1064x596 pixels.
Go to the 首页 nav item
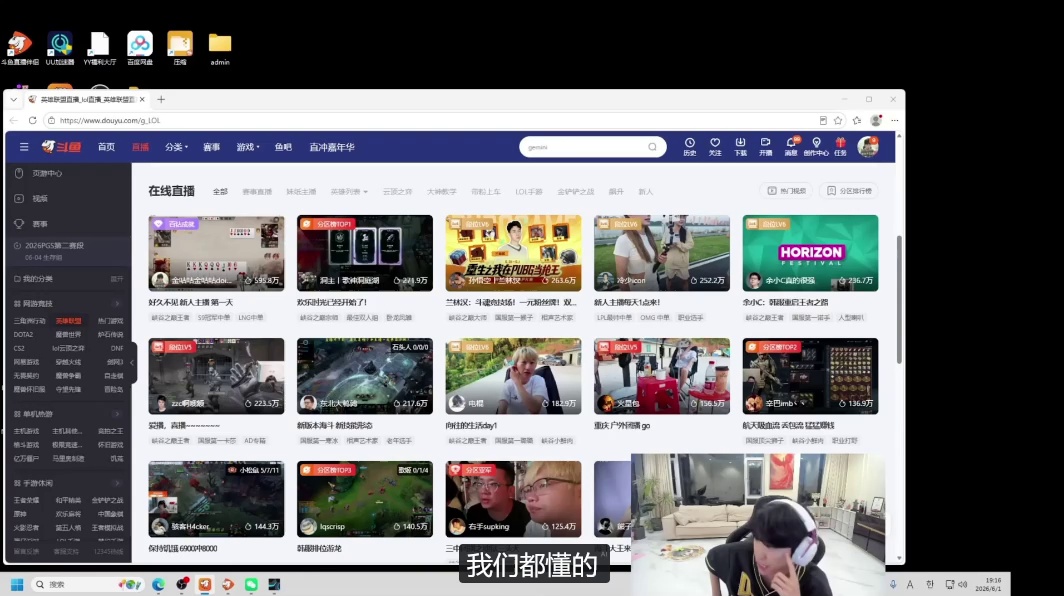107,147
